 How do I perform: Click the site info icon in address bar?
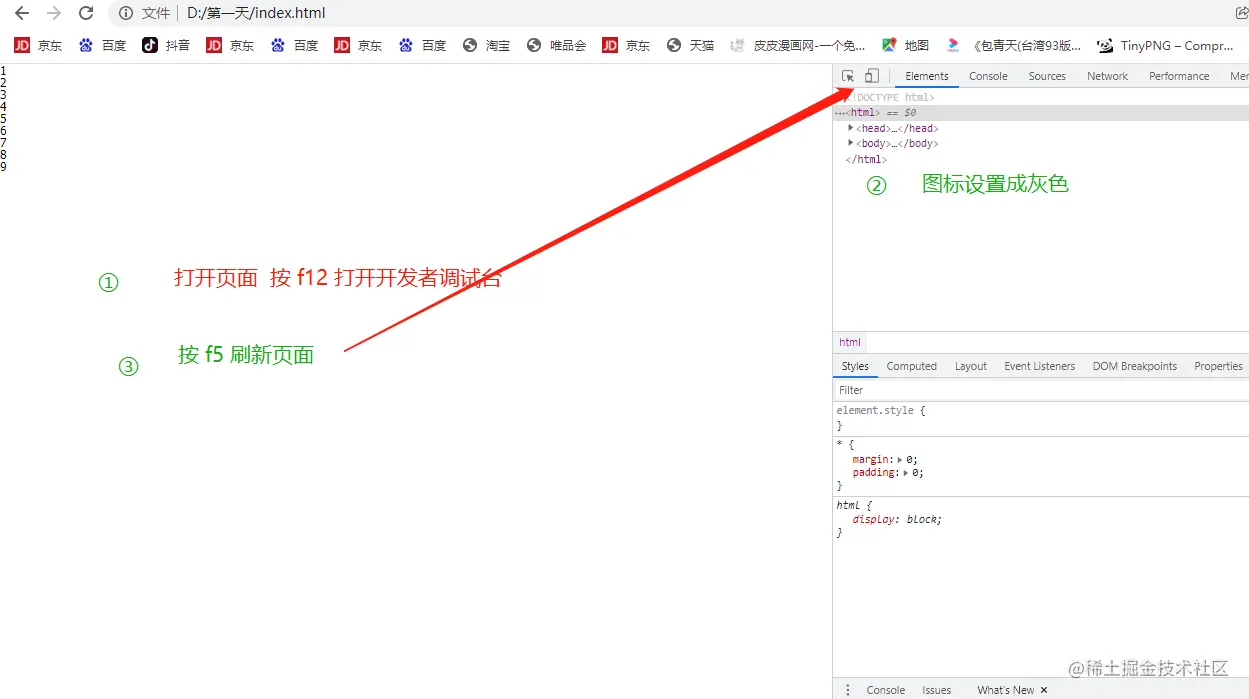click(126, 13)
